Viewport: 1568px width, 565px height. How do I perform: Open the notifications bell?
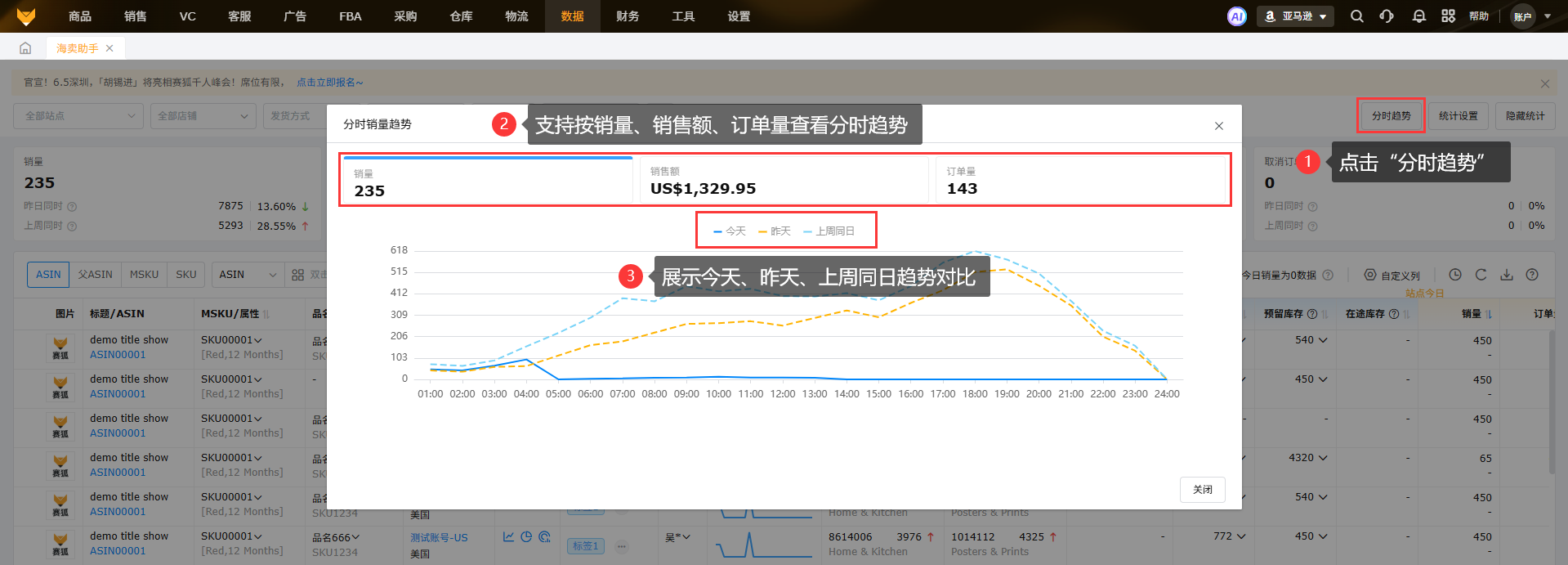(1419, 16)
